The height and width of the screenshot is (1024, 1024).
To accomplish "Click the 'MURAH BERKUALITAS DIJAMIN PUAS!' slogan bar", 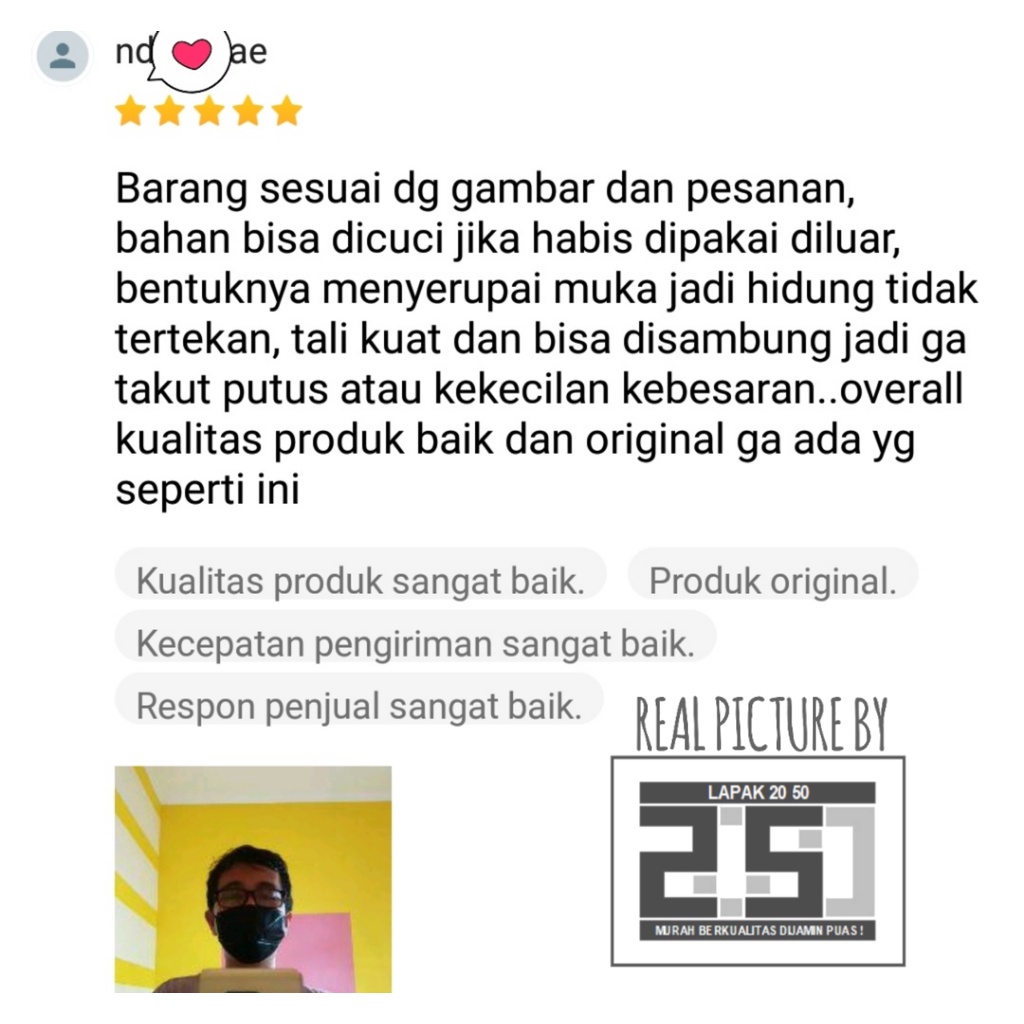I will [x=758, y=930].
